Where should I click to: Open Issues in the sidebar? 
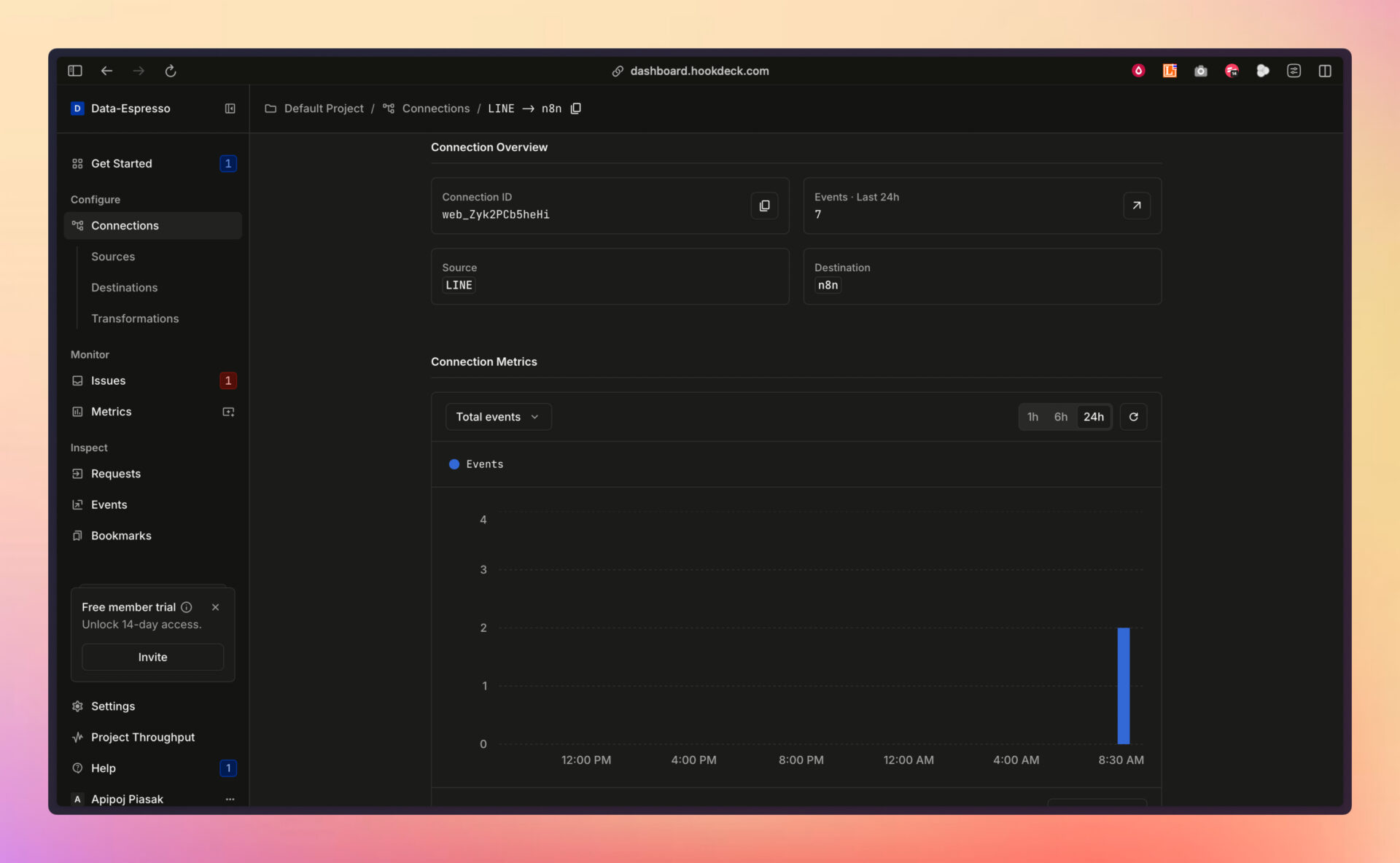[108, 380]
